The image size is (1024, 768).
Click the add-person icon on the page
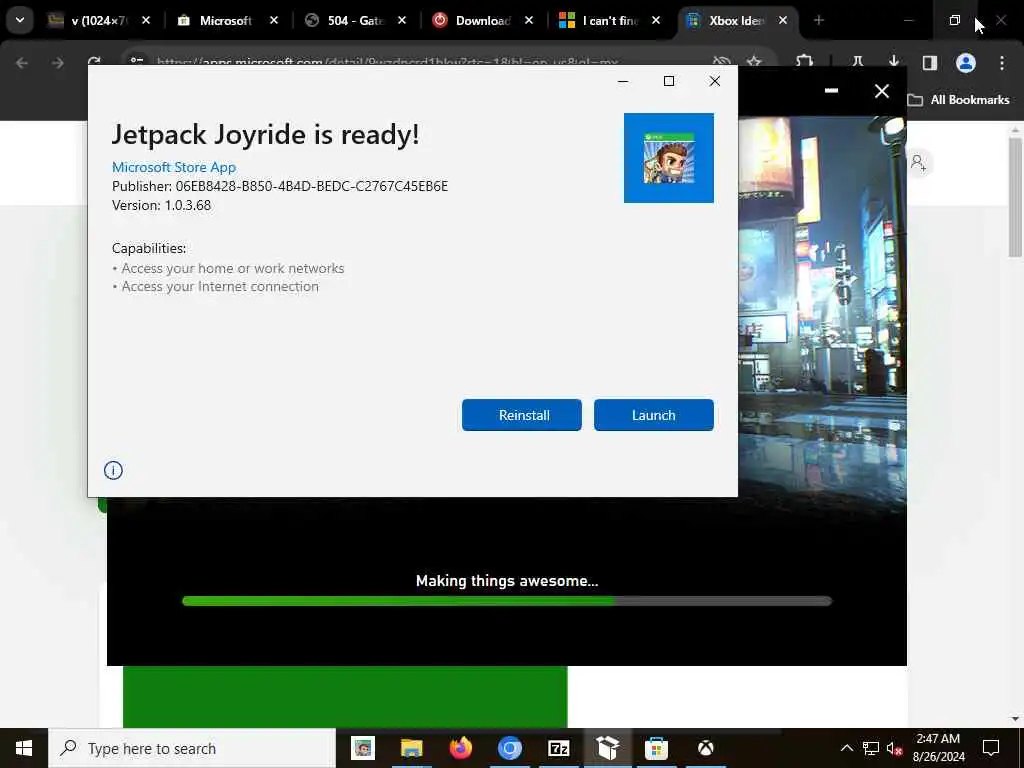coord(918,163)
